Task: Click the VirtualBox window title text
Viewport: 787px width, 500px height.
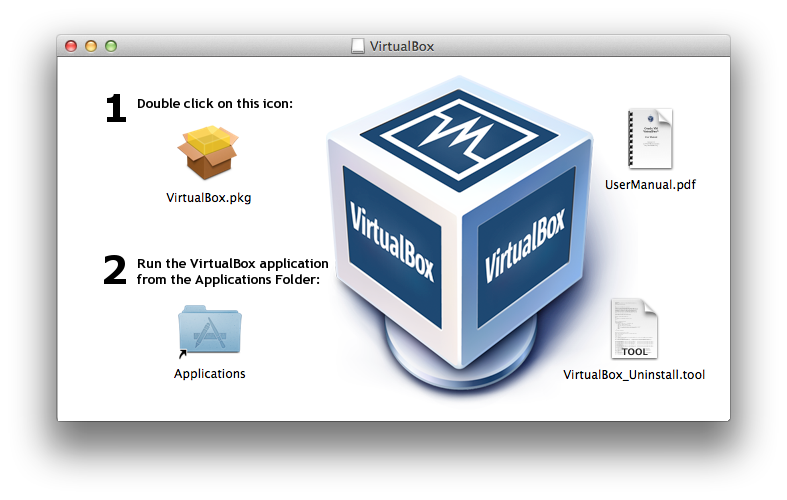Action: [402, 46]
